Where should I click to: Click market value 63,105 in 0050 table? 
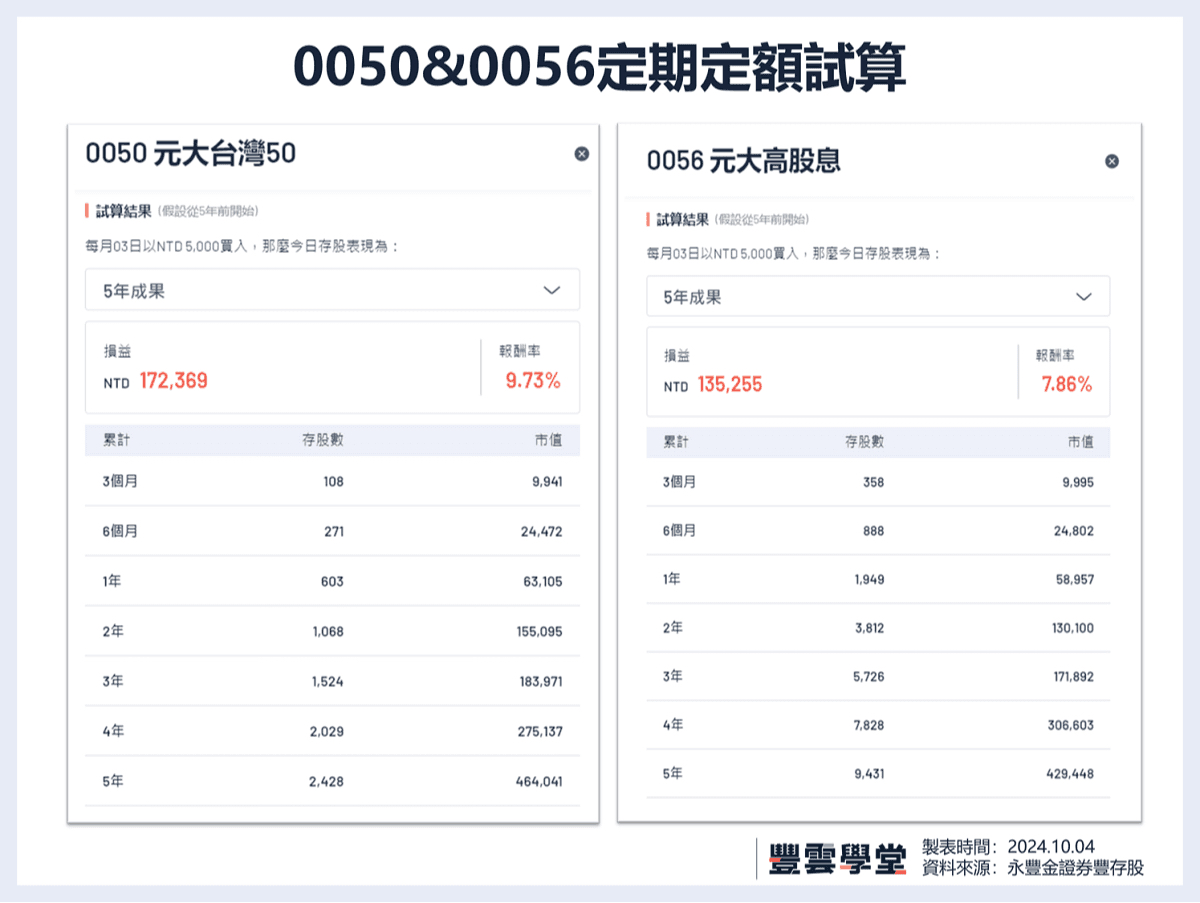(x=541, y=581)
